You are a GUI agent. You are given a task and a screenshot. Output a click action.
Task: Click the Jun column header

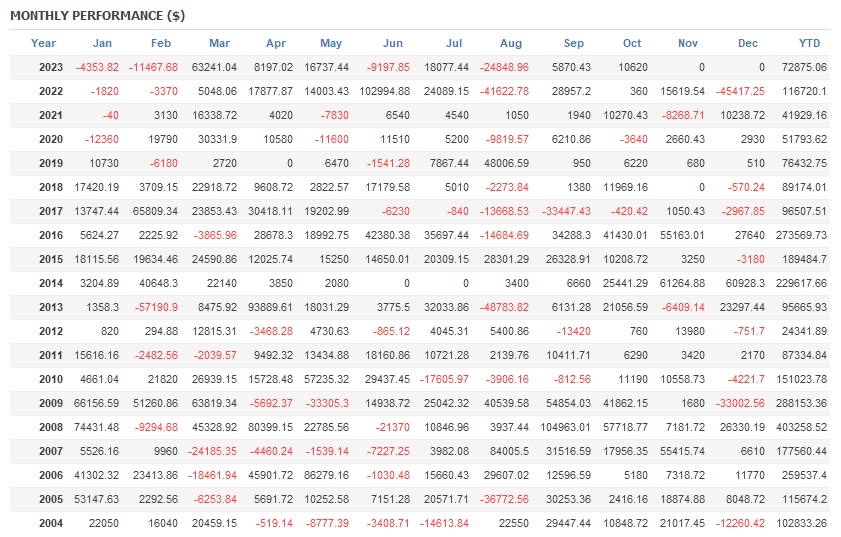coord(393,43)
